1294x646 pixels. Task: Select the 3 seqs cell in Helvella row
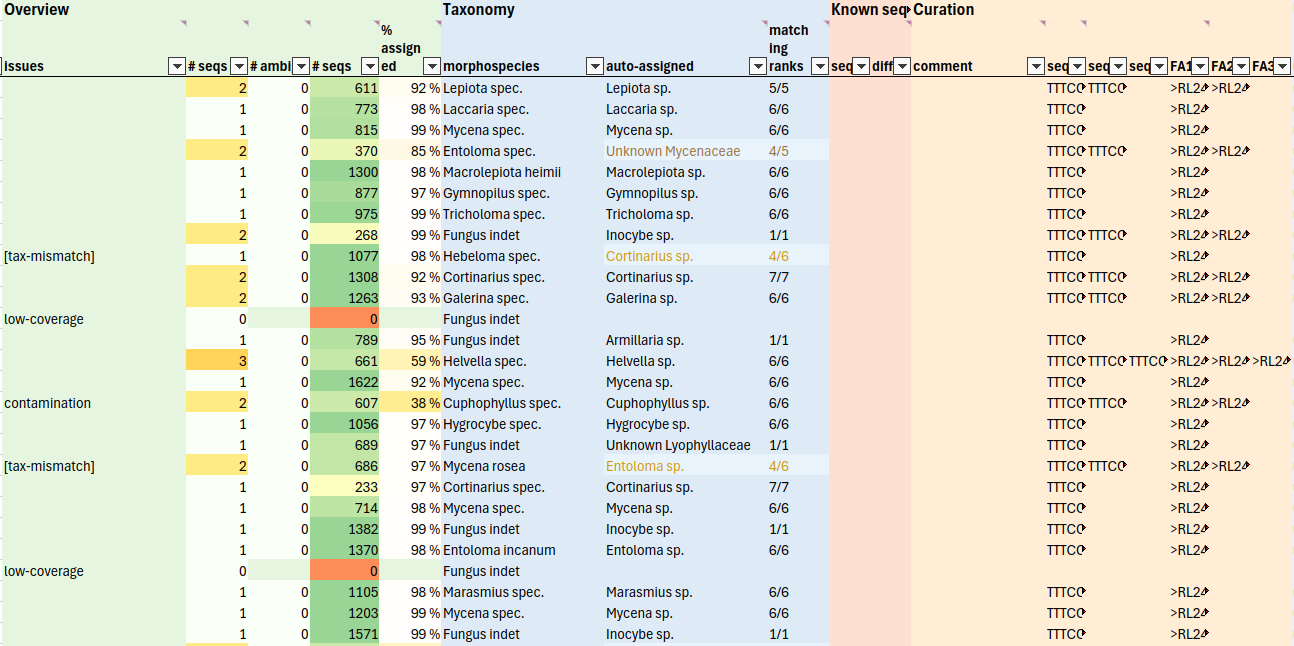coord(217,361)
